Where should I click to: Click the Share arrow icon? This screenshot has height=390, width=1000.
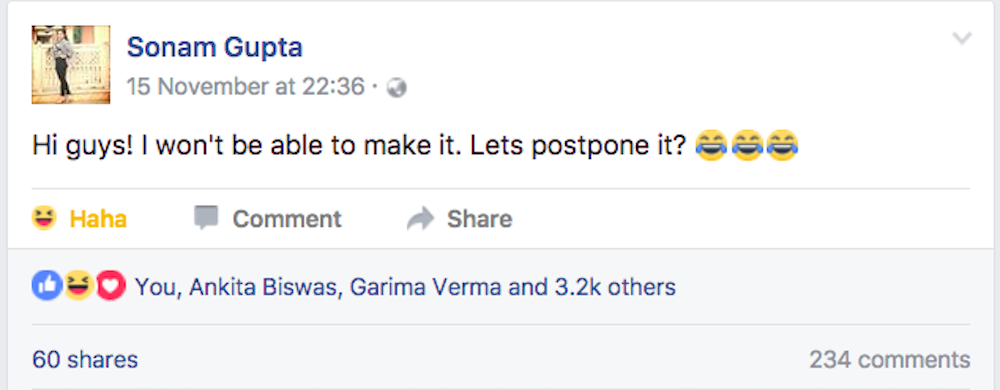click(420, 219)
